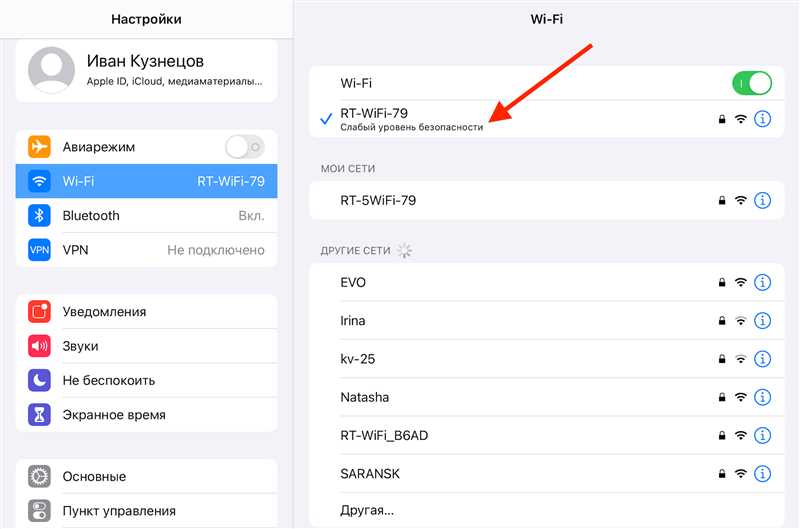
Task: Connect to EVO network
Action: (546, 282)
